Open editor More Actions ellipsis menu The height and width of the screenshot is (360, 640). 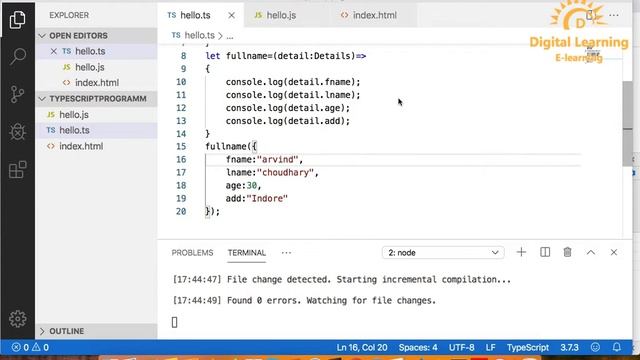613,16
